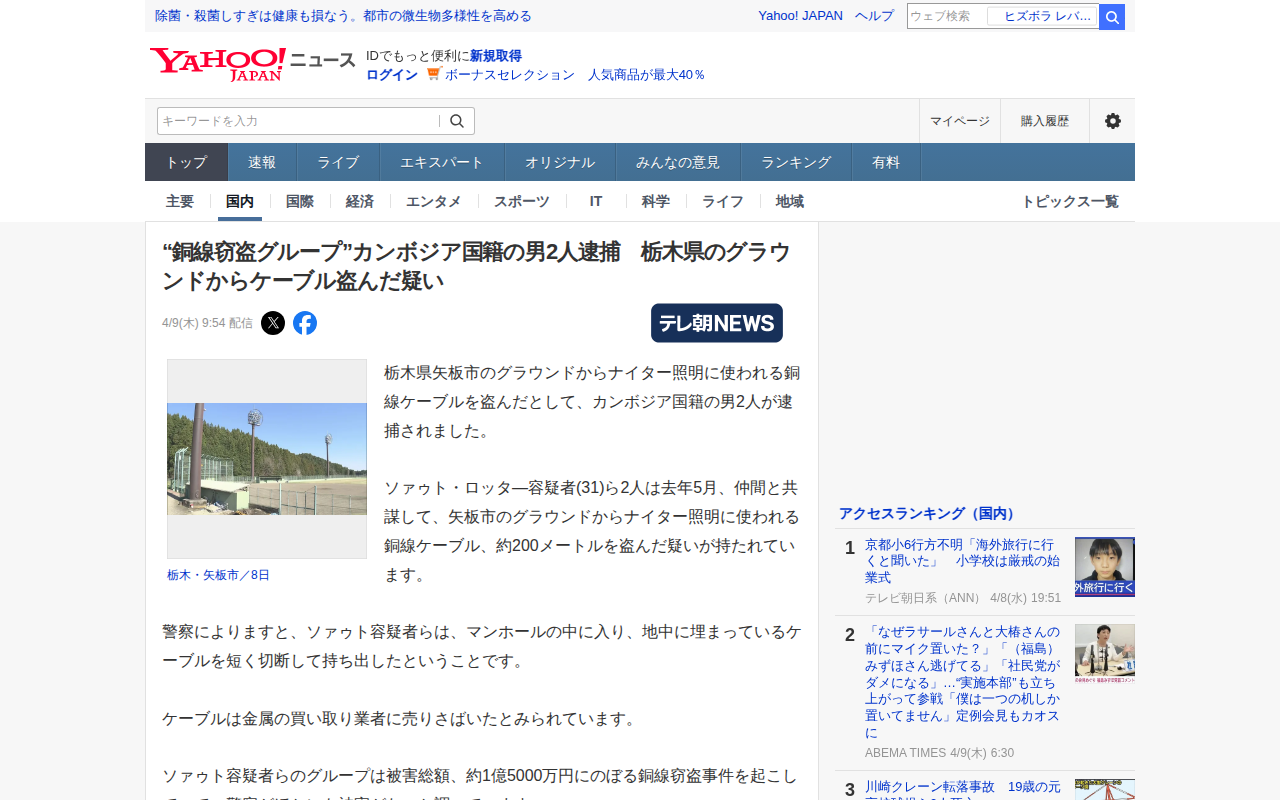Open the rank 1 article thumbnail
1280x800 pixels.
(x=1105, y=567)
